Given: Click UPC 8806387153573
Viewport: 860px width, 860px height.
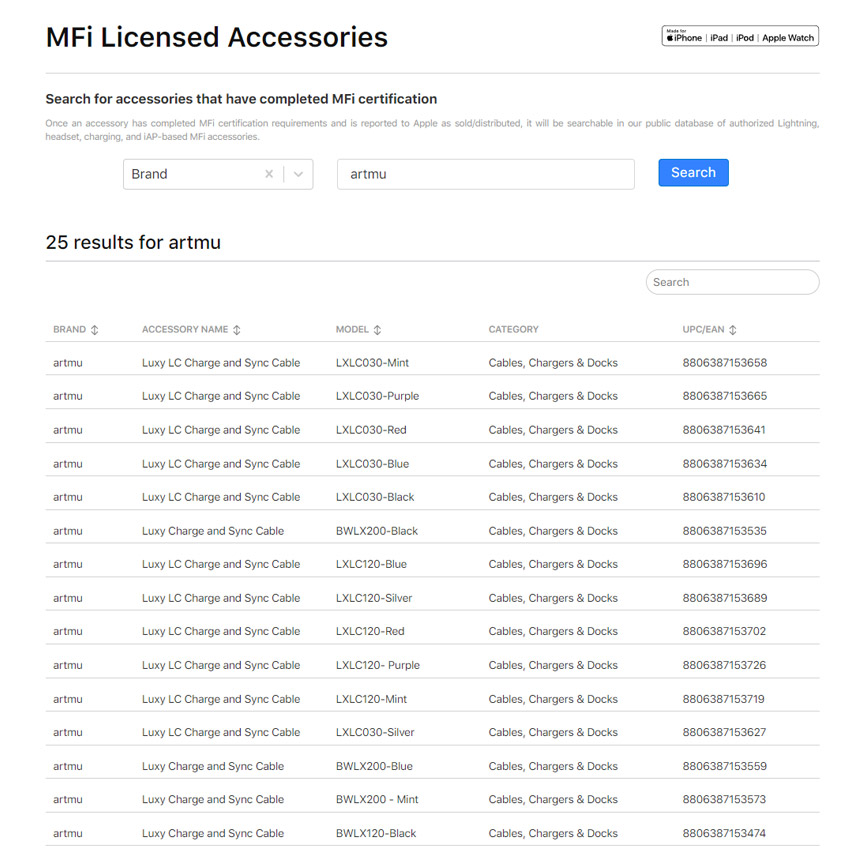Looking at the screenshot, I should pyautogui.click(x=724, y=799).
